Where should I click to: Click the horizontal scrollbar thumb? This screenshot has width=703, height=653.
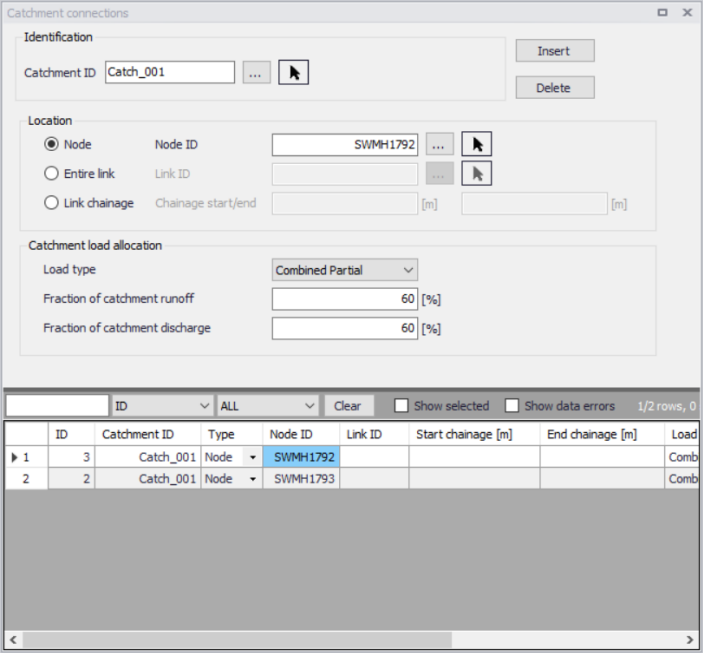click(237, 640)
